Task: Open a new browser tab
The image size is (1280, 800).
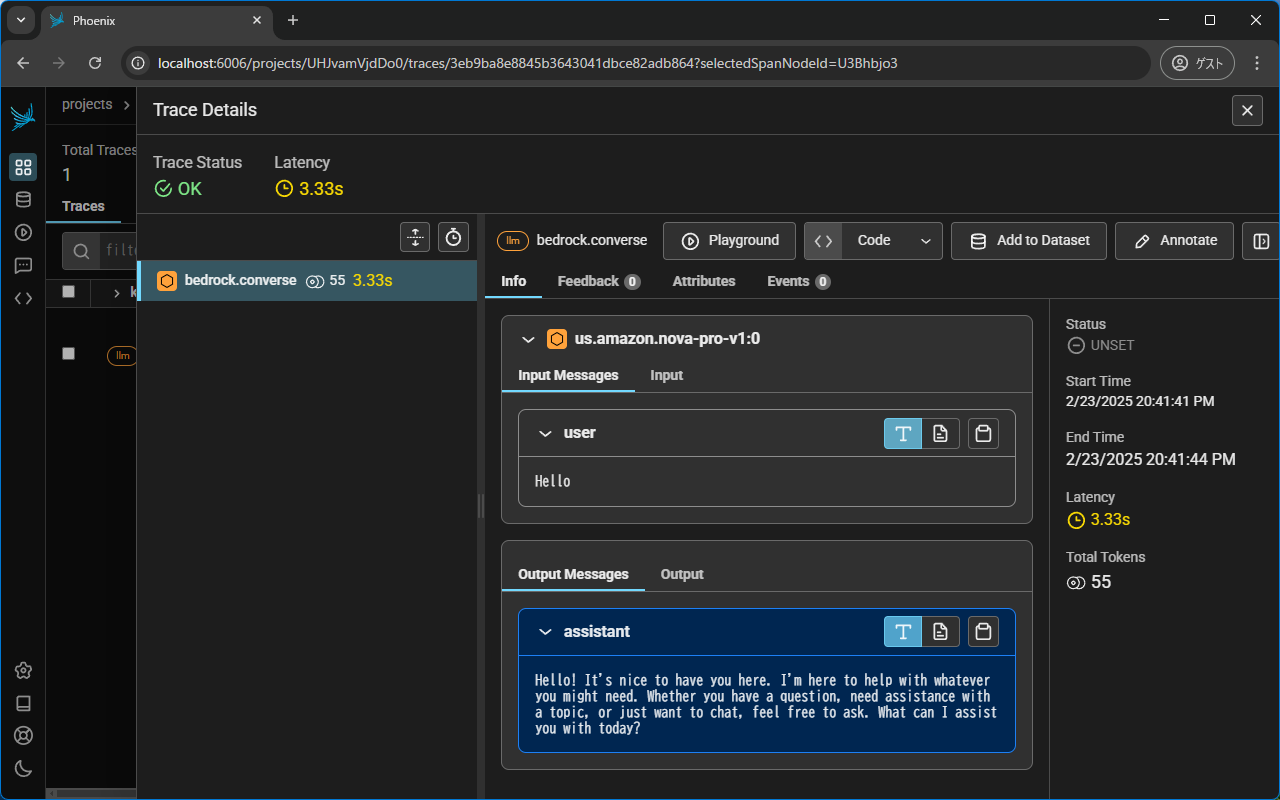Action: pyautogui.click(x=292, y=20)
